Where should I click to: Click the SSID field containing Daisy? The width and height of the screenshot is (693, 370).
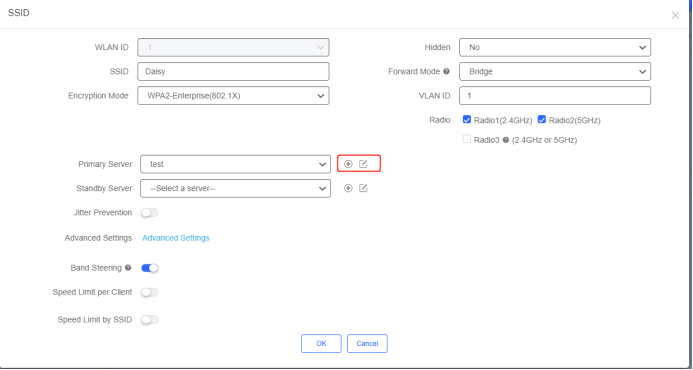coord(233,71)
